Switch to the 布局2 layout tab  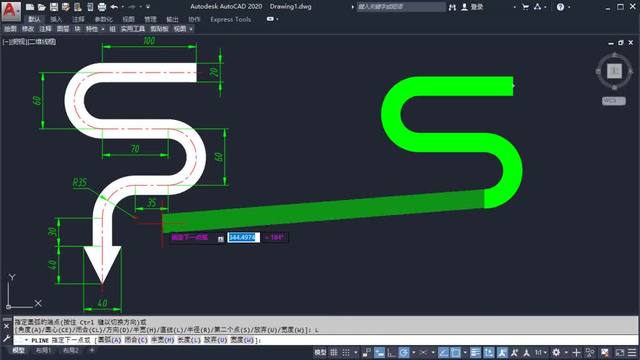(x=70, y=350)
